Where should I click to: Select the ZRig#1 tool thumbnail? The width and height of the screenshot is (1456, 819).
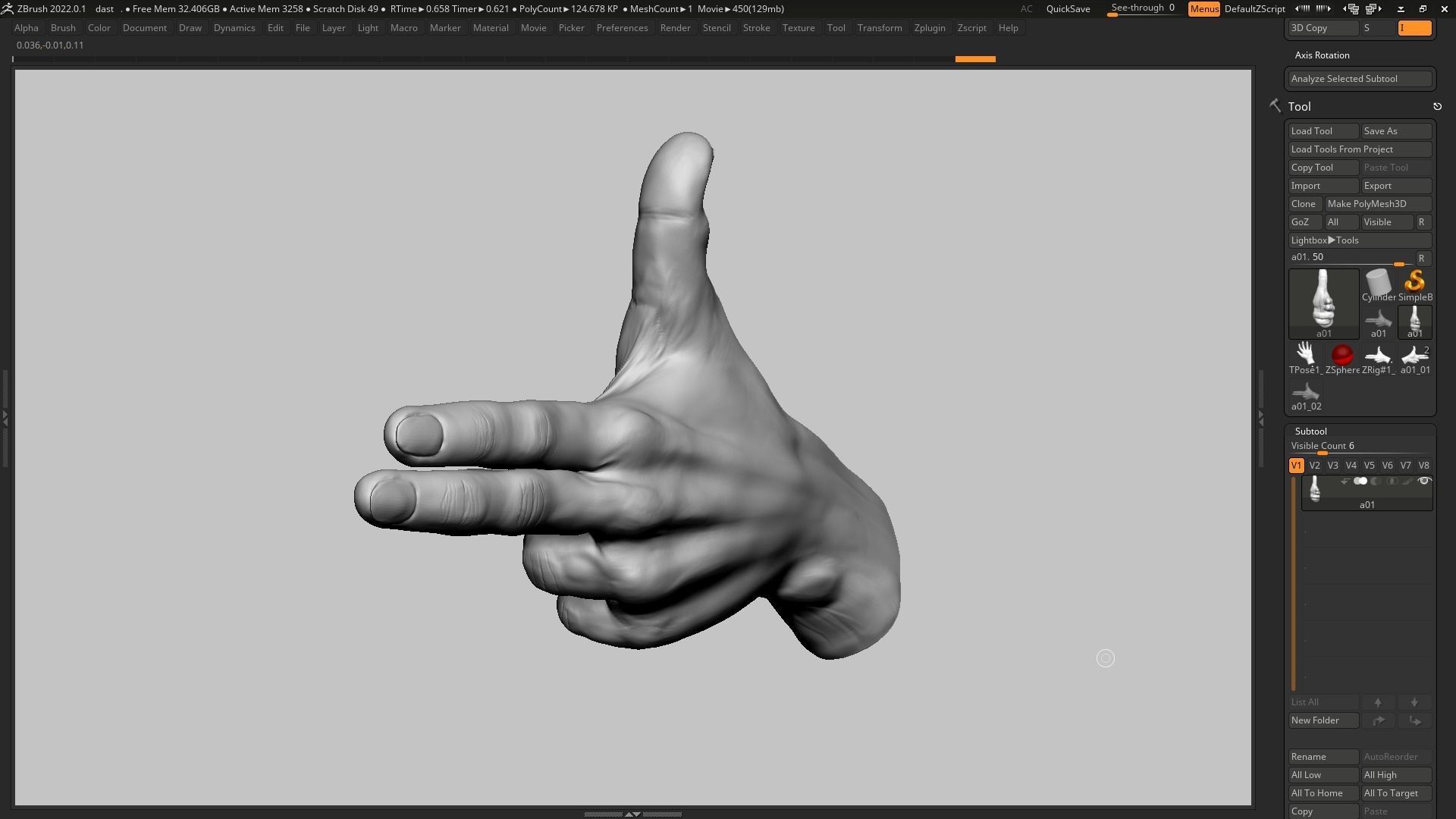click(1378, 358)
